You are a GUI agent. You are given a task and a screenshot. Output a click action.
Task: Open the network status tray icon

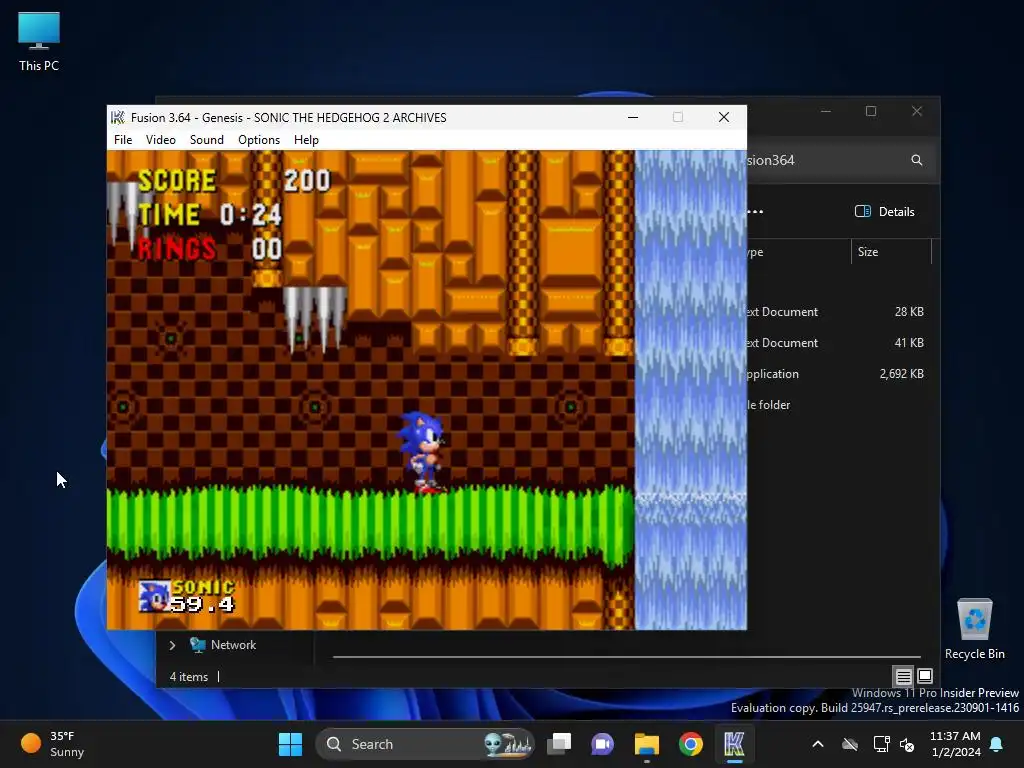pos(882,744)
